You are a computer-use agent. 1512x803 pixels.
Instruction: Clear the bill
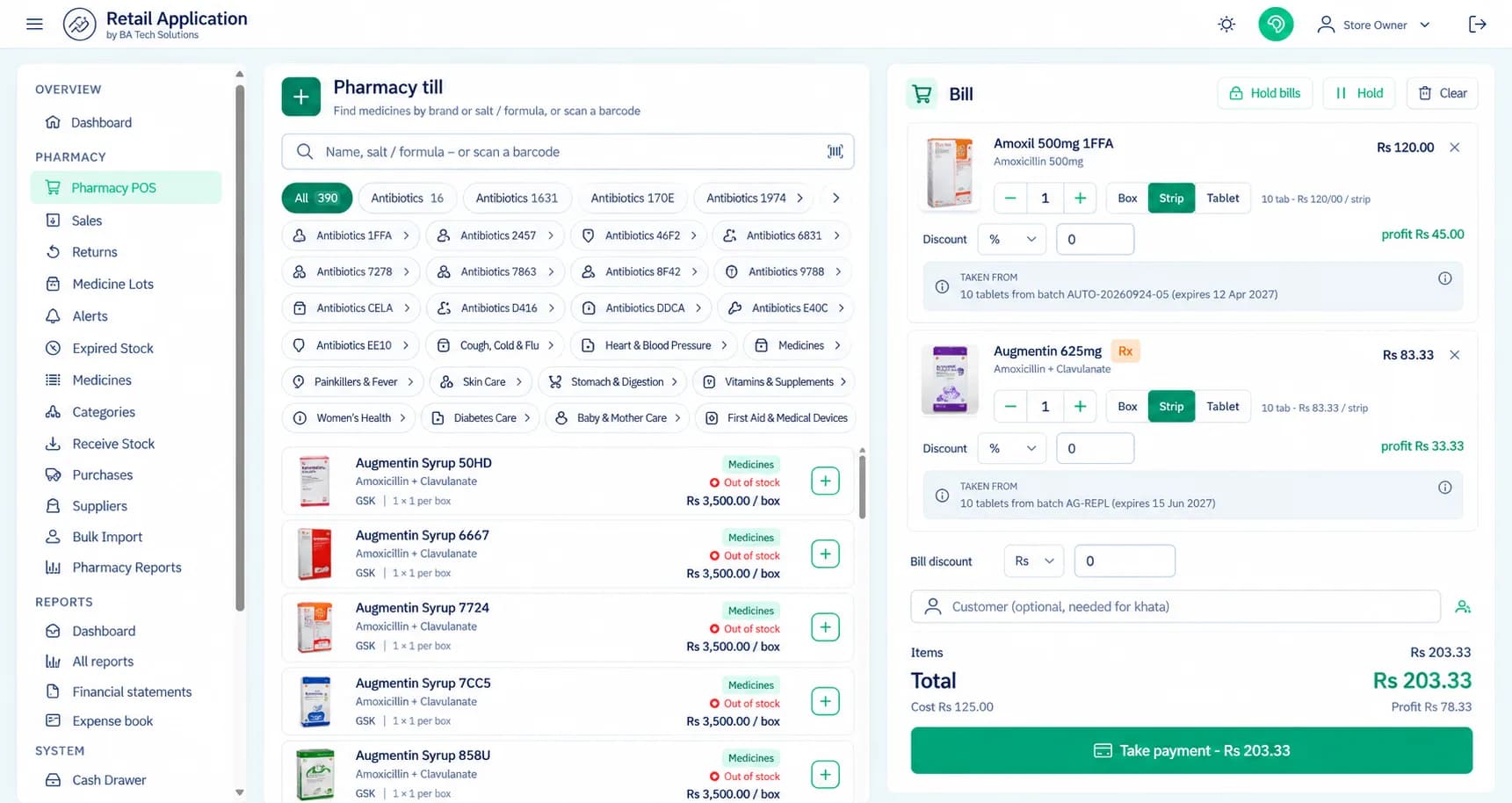coord(1442,93)
